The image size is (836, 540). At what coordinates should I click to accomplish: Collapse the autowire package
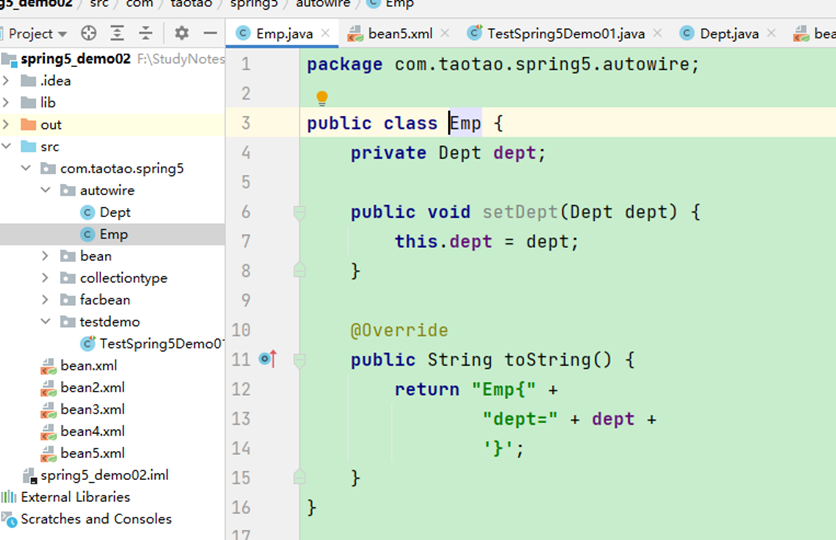(x=46, y=190)
